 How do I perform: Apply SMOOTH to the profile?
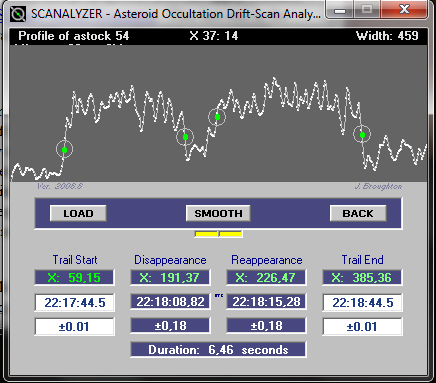coord(218,213)
